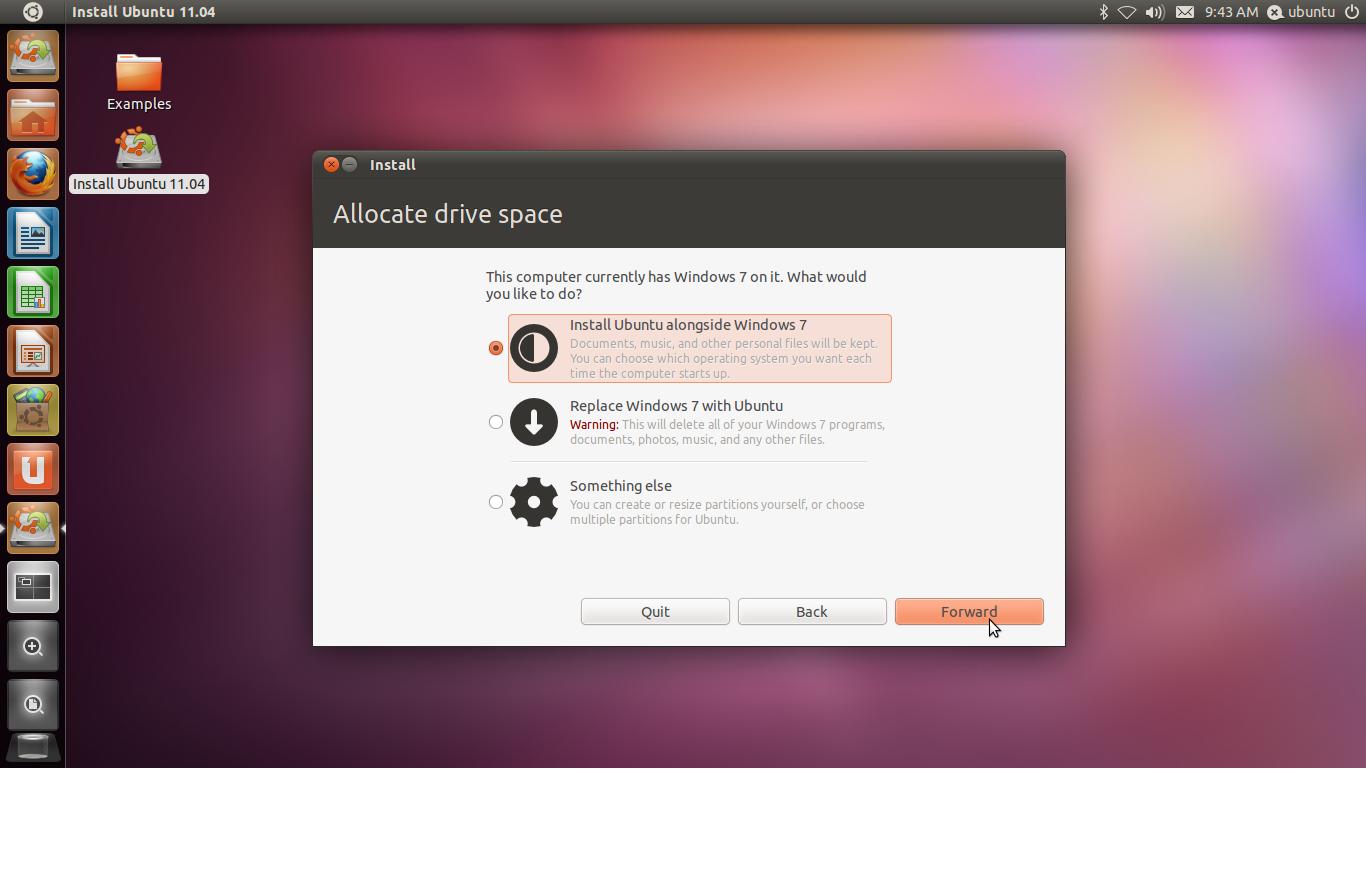Open the Examples folder on desktop

click(x=139, y=82)
